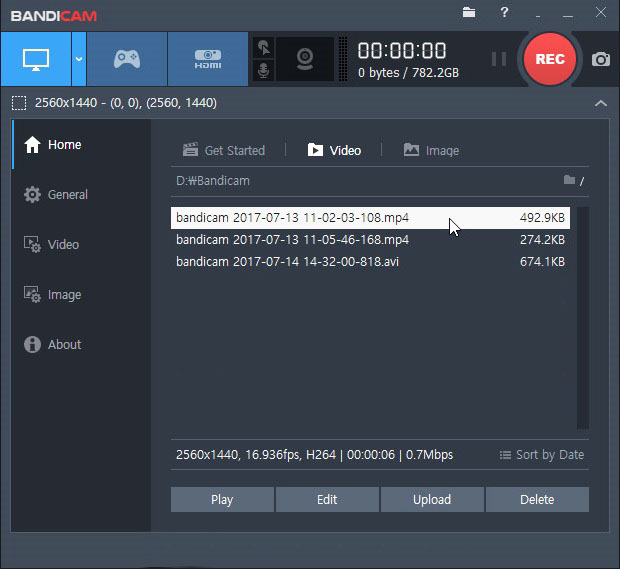This screenshot has height=569, width=620.
Task: Select file bandicam 2017-07-13 11-02-03-108.mp4
Action: [370, 218]
